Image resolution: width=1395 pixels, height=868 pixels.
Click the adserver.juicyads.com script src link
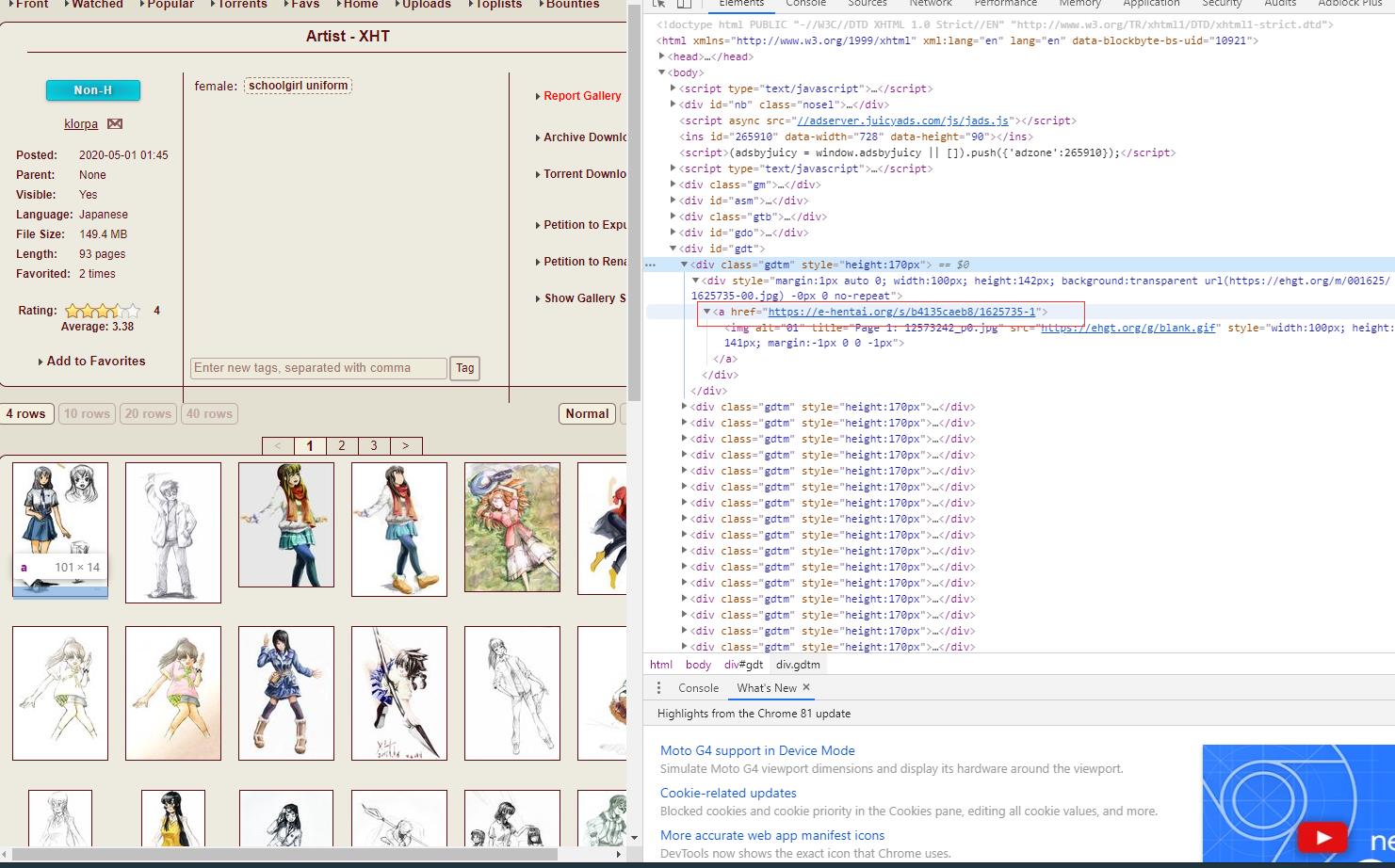click(902, 121)
